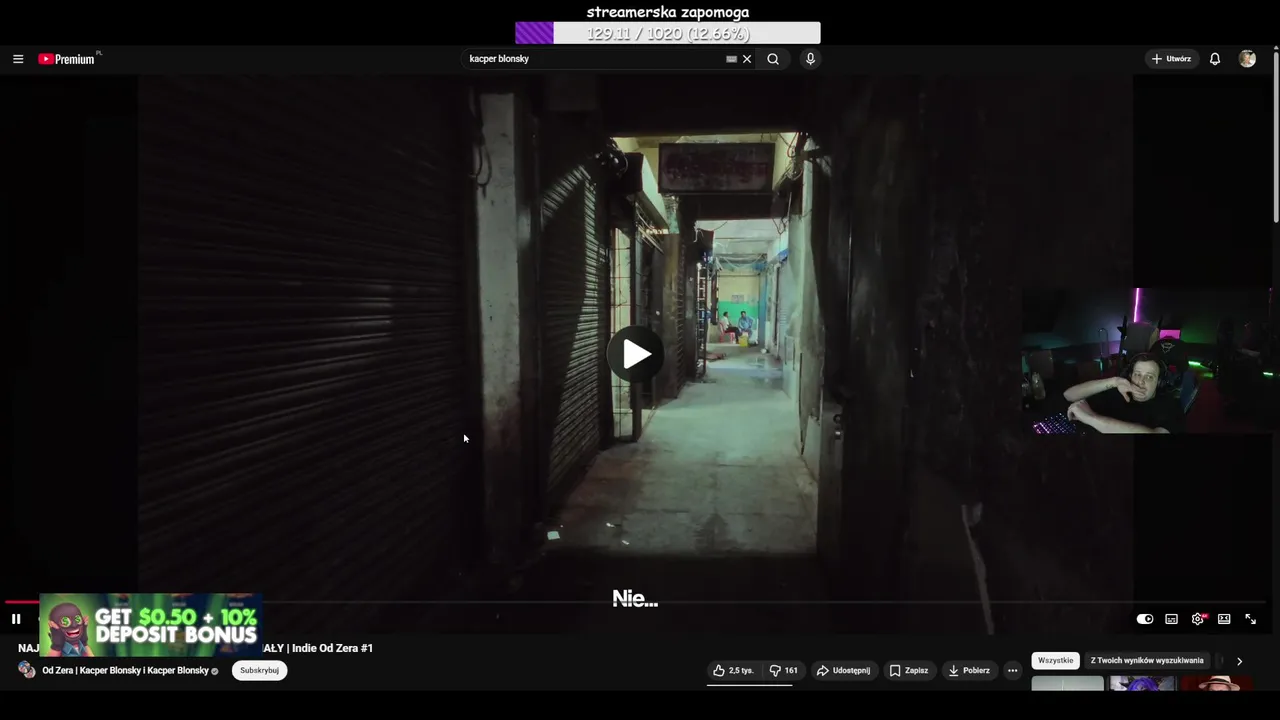1280x720 pixels.
Task: Open more actions three-dot menu
Action: (1012, 670)
